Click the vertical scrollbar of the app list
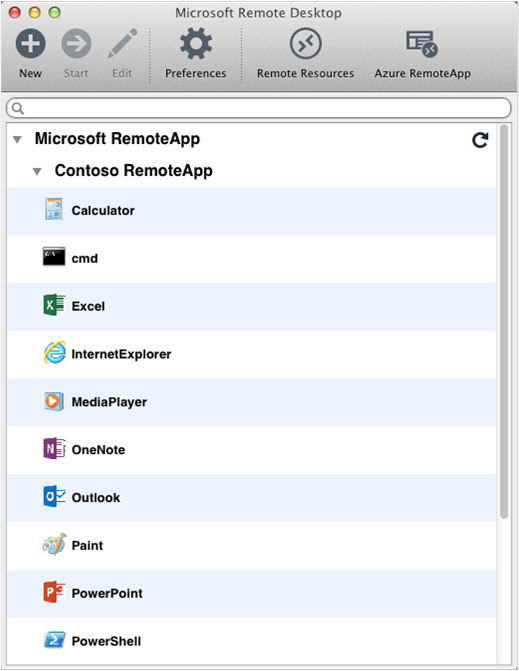 504,322
